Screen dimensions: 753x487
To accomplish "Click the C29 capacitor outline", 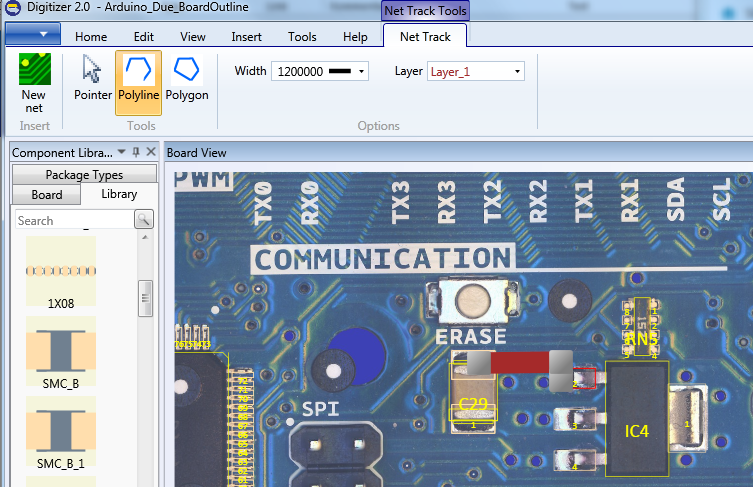I will [x=473, y=391].
